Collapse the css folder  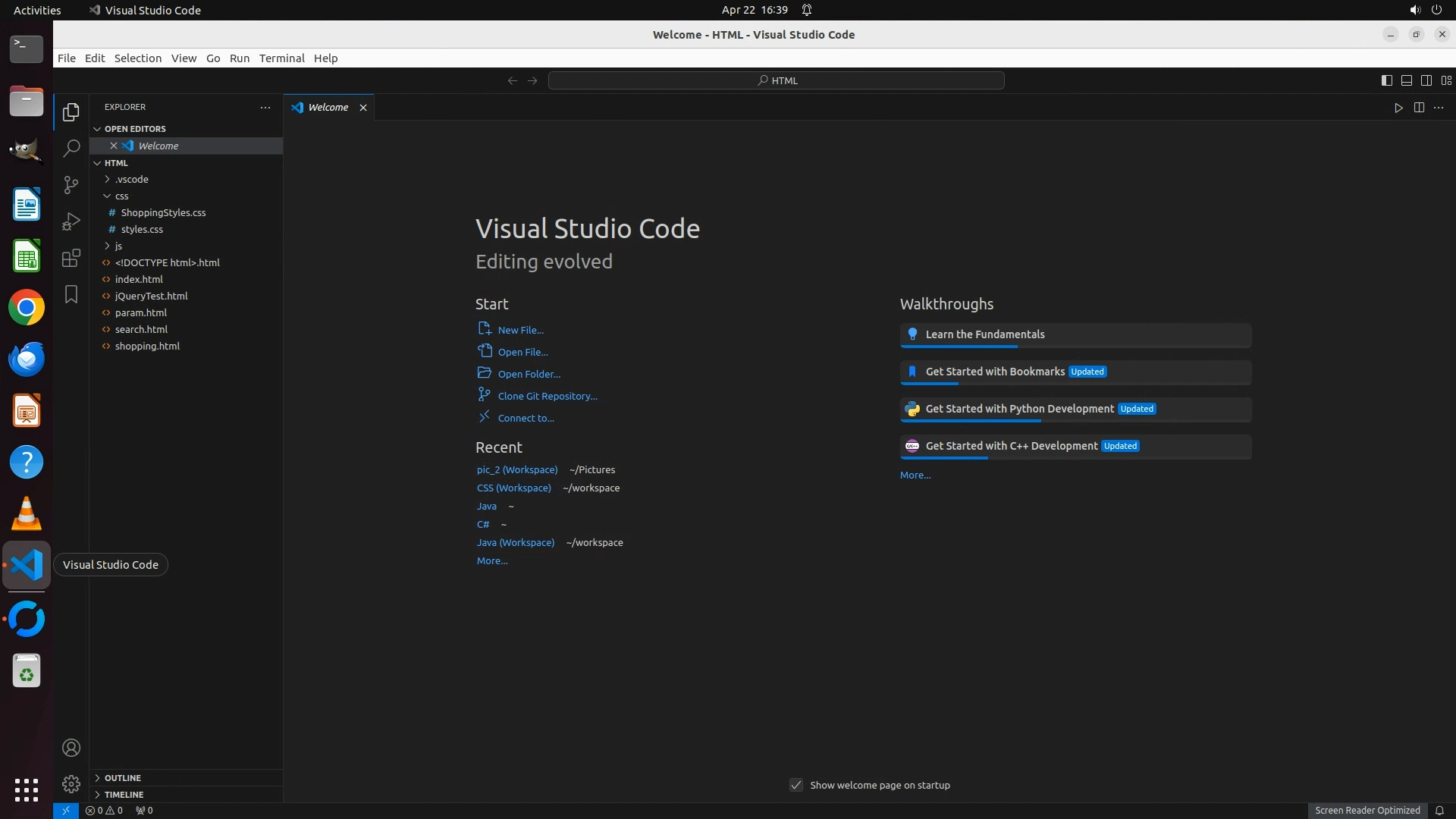click(x=121, y=196)
